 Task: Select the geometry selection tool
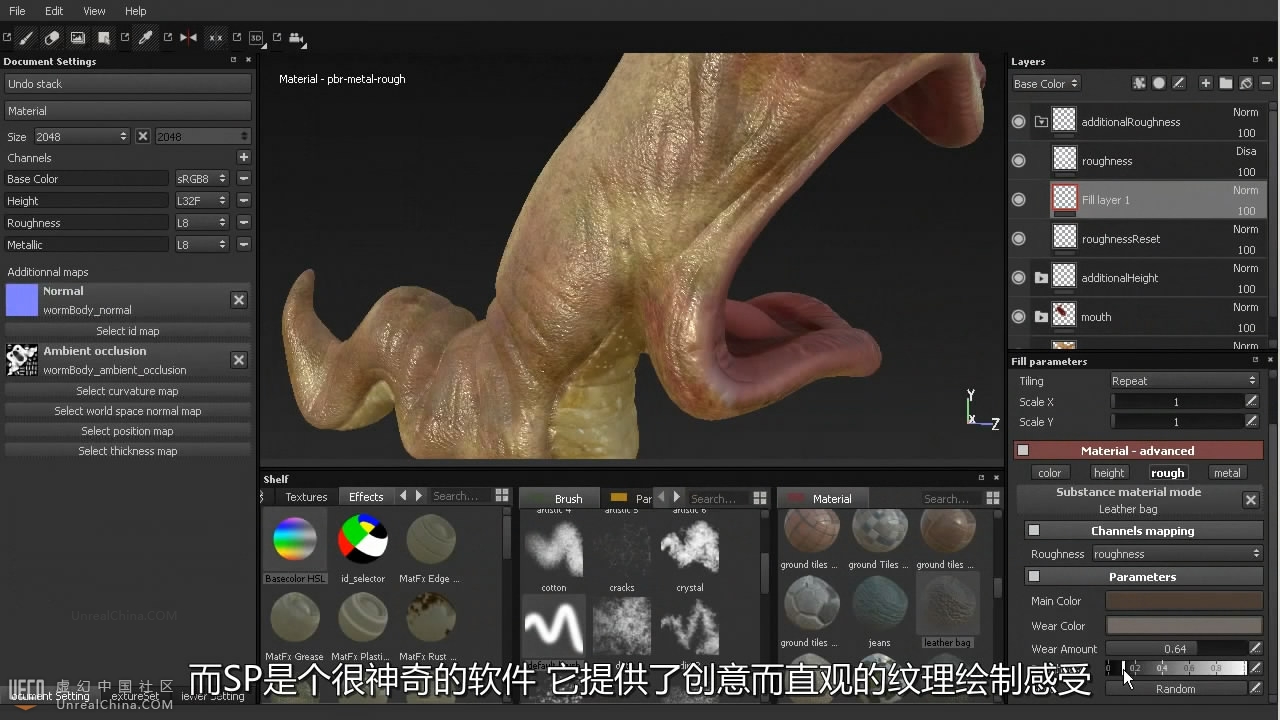pos(104,38)
